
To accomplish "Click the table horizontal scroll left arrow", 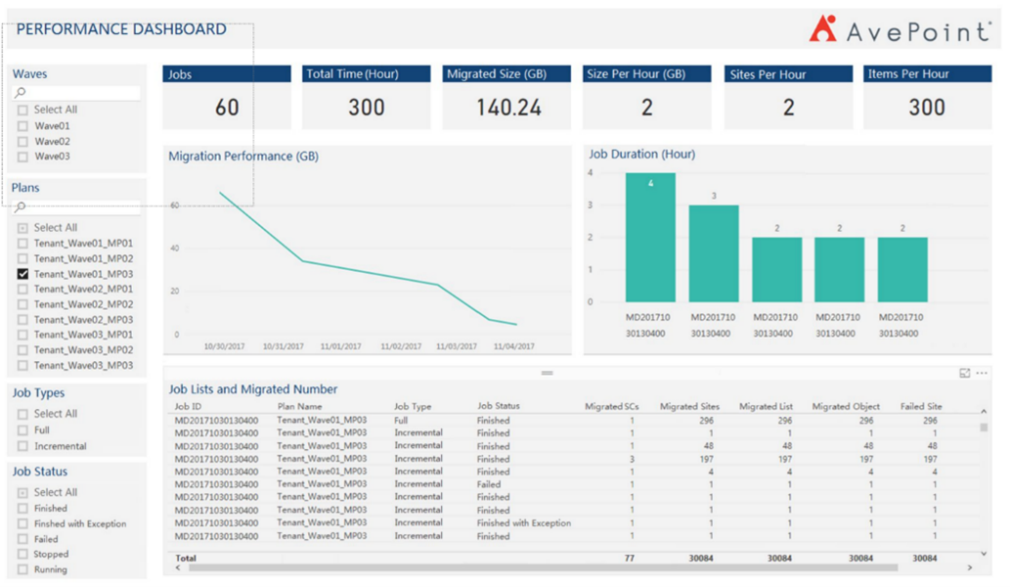I will pos(178,568).
